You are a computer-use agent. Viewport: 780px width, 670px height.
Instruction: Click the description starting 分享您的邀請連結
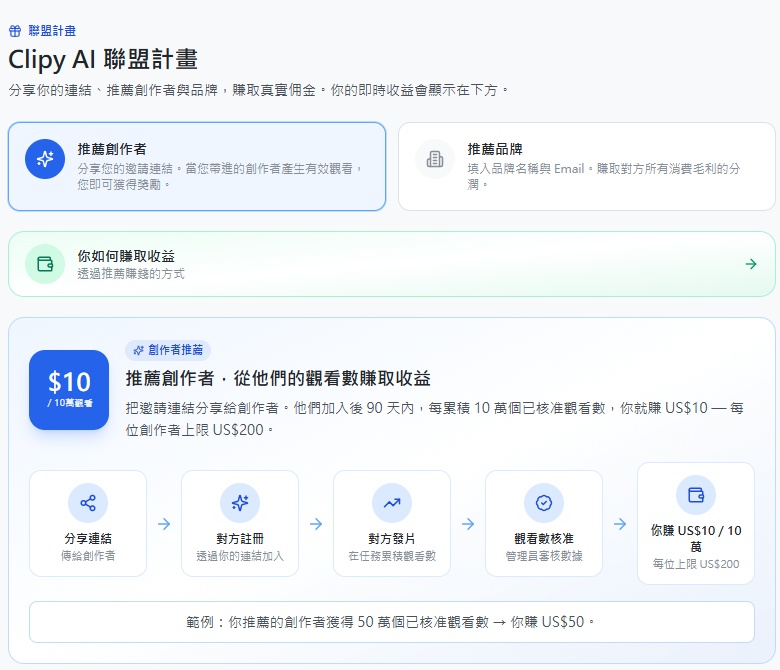(219, 177)
